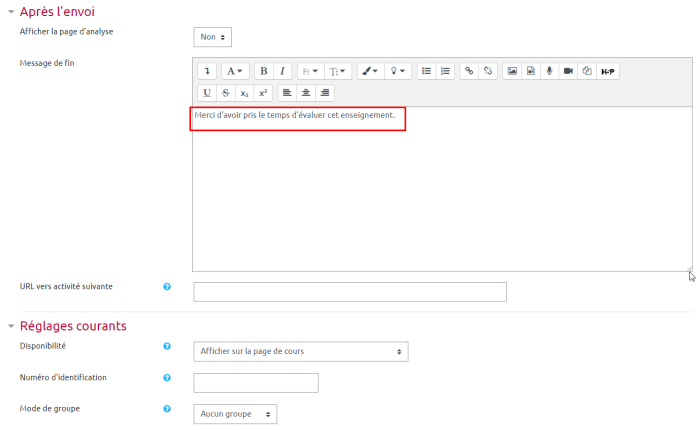Click the URL vers activité suivante field
Image resolution: width=700 pixels, height=430 pixels.
(x=349, y=292)
